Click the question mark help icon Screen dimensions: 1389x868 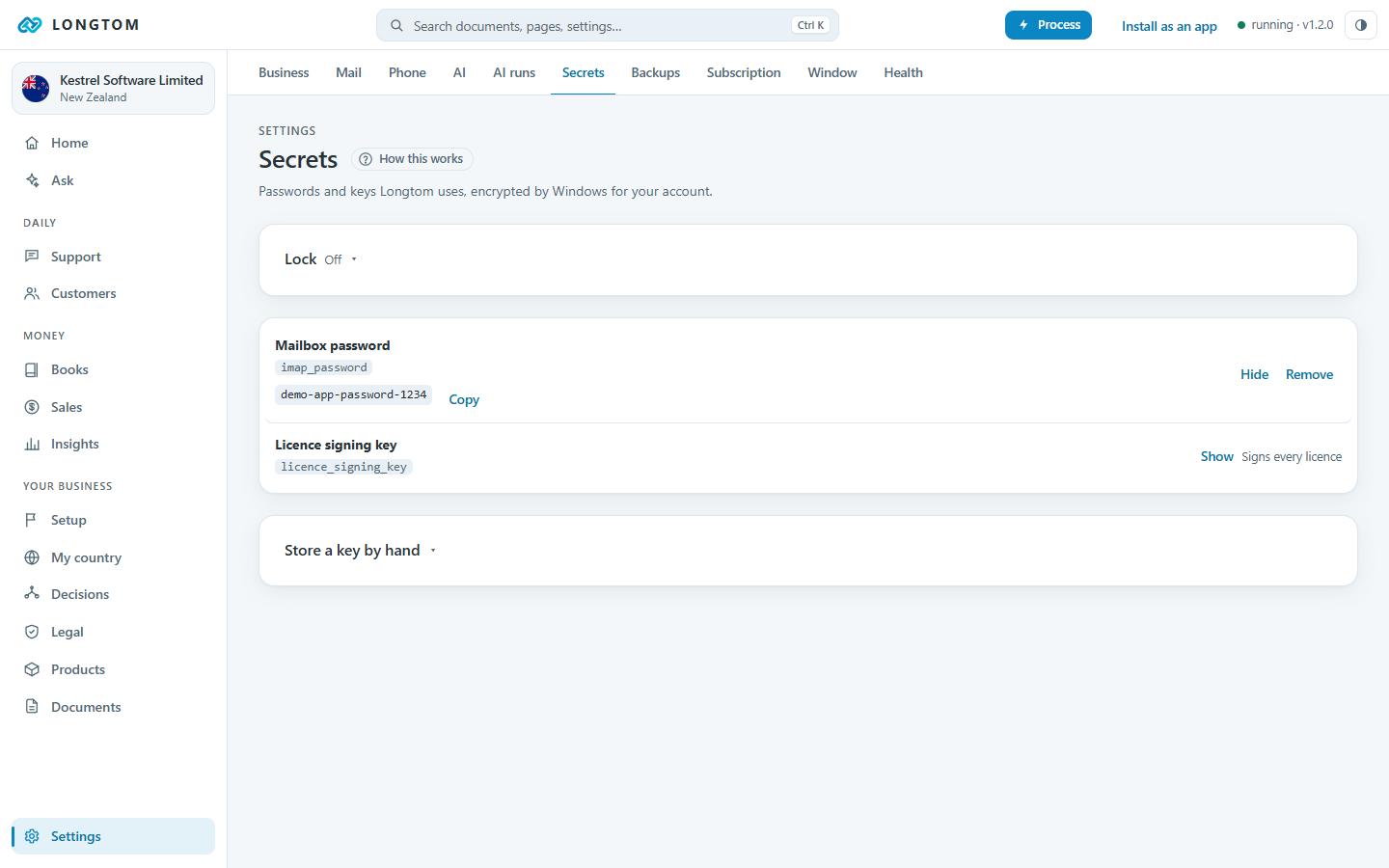point(366,159)
